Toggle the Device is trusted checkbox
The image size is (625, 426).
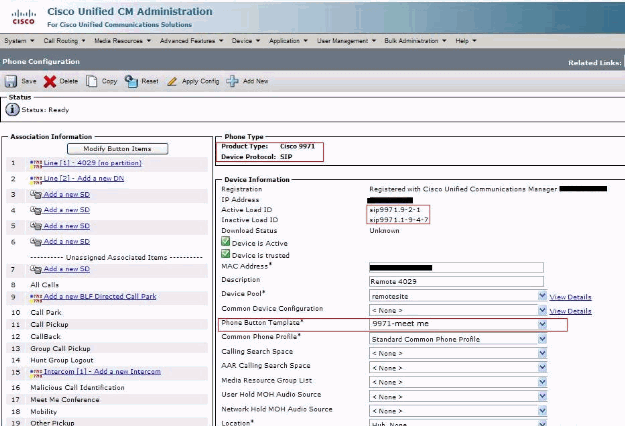point(226,254)
